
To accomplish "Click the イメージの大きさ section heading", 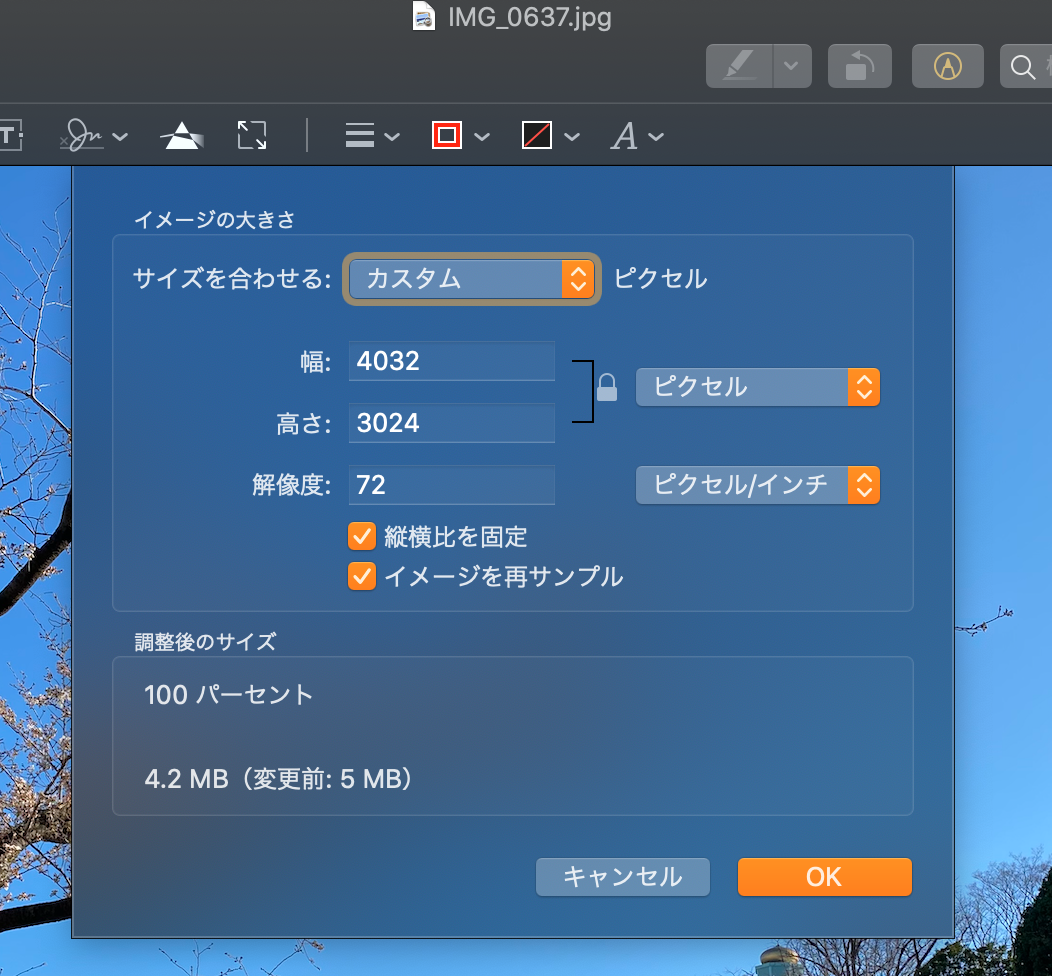I will pyautogui.click(x=215, y=219).
